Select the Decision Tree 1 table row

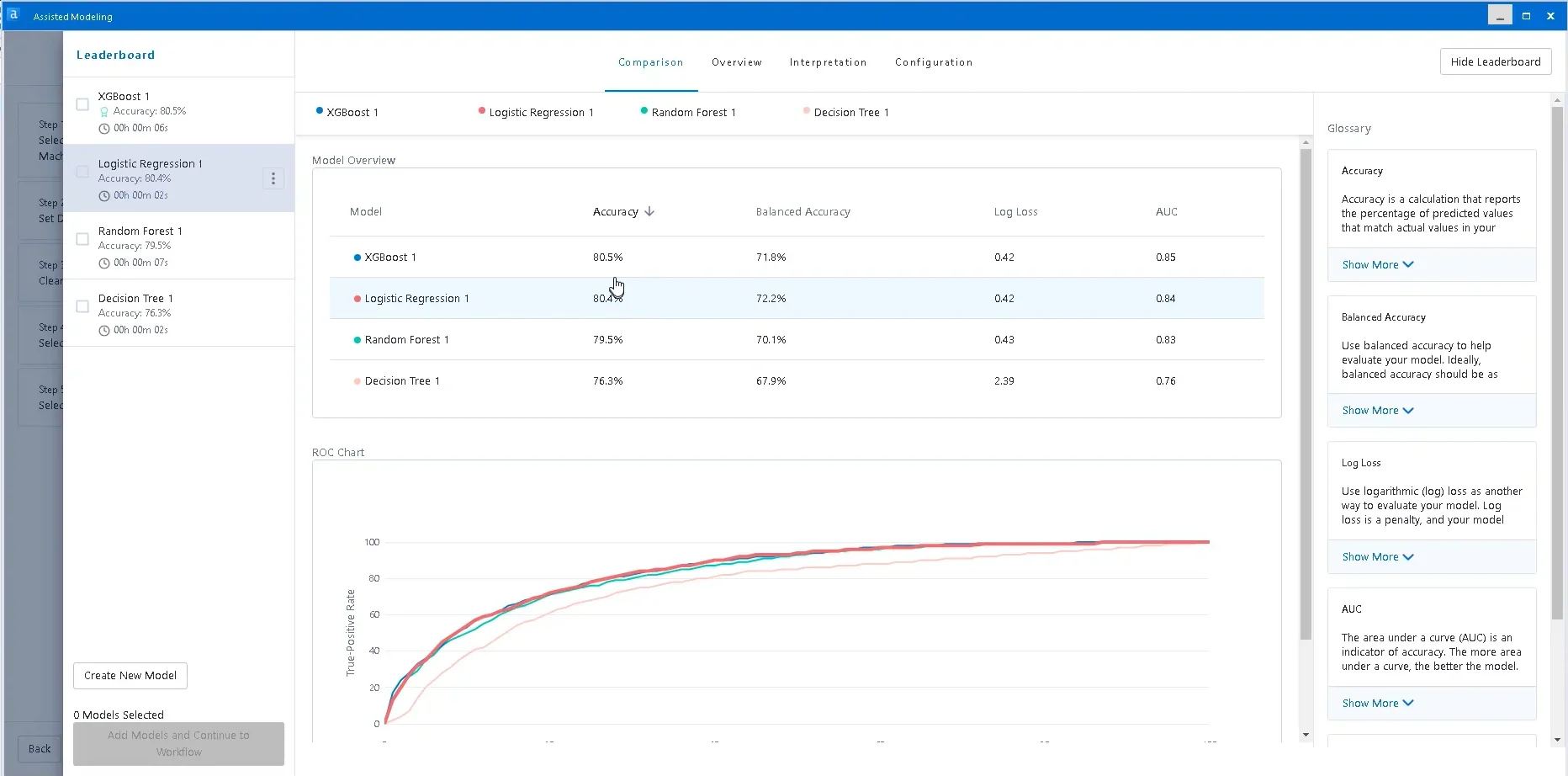click(x=797, y=381)
